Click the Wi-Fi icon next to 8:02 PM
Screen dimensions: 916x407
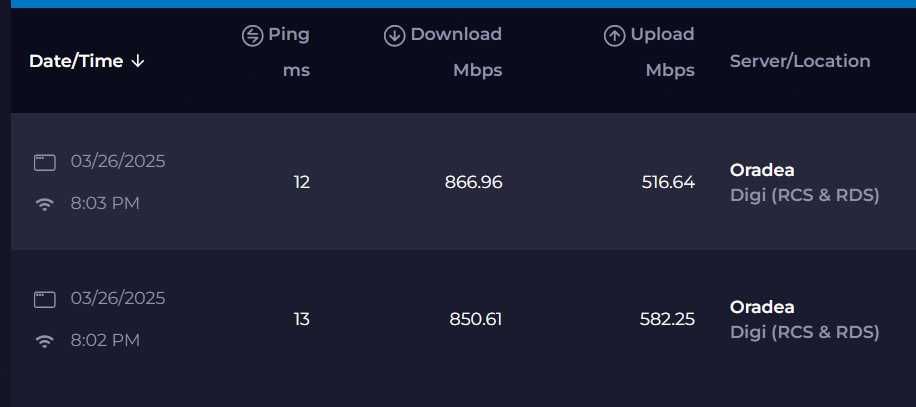[44, 341]
